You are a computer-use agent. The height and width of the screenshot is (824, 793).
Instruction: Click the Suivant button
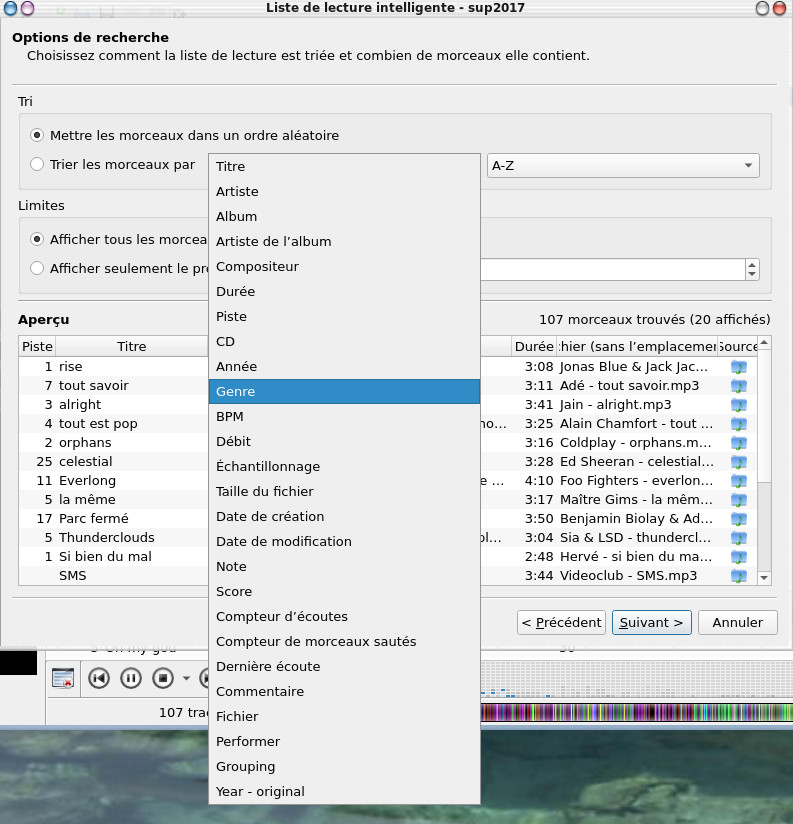(652, 622)
